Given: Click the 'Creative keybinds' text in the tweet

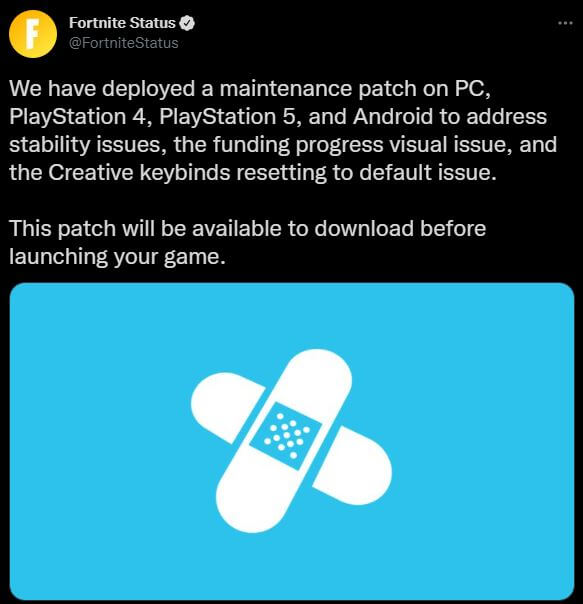Looking at the screenshot, I should pos(139,173).
